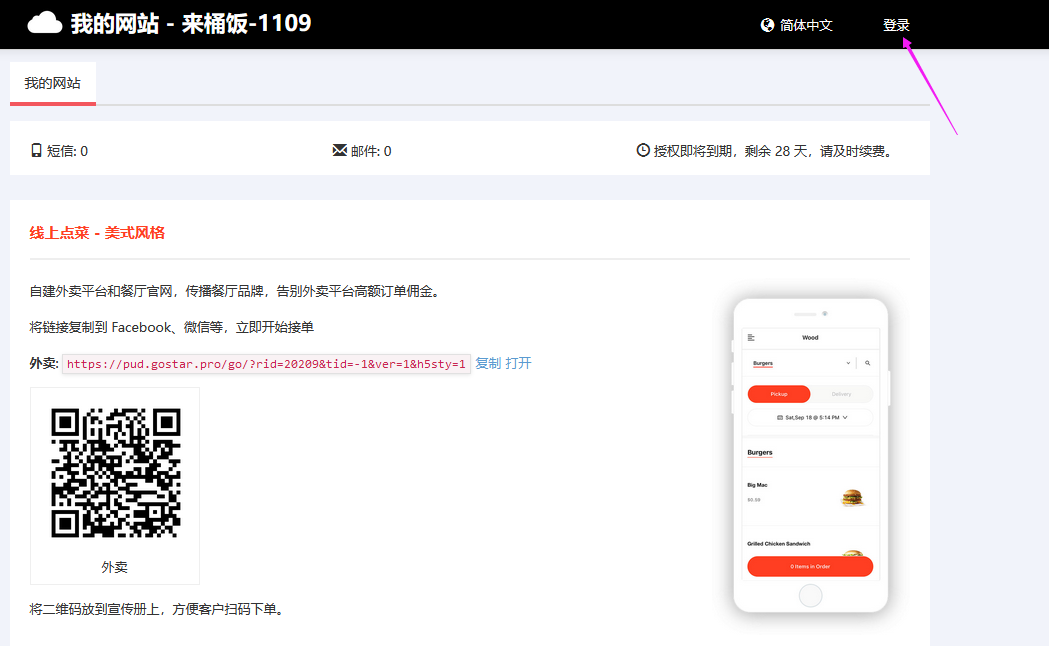1049x646 pixels.
Task: Click the menu icon in phone preview
Action: [751, 338]
